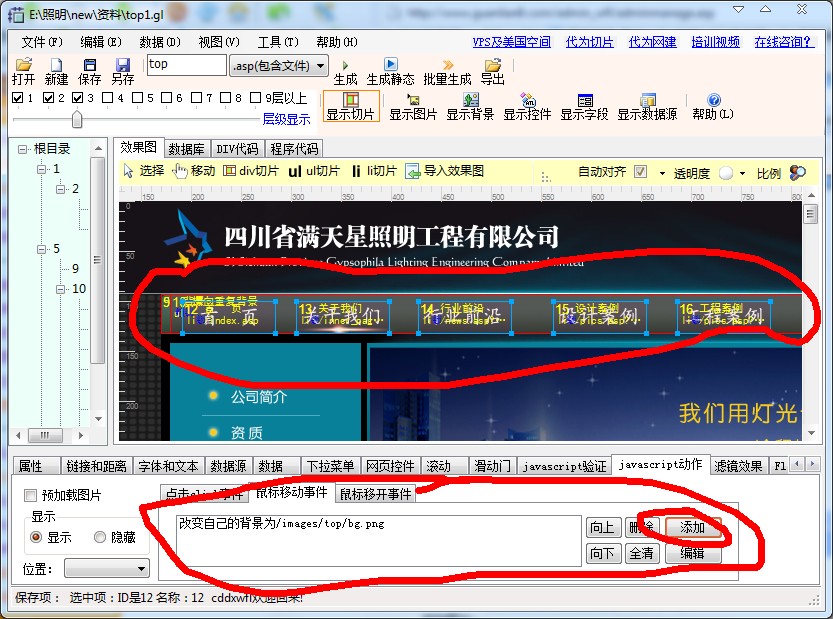Click the 批量生成 batch icon
833x619 pixels.
click(x=448, y=65)
